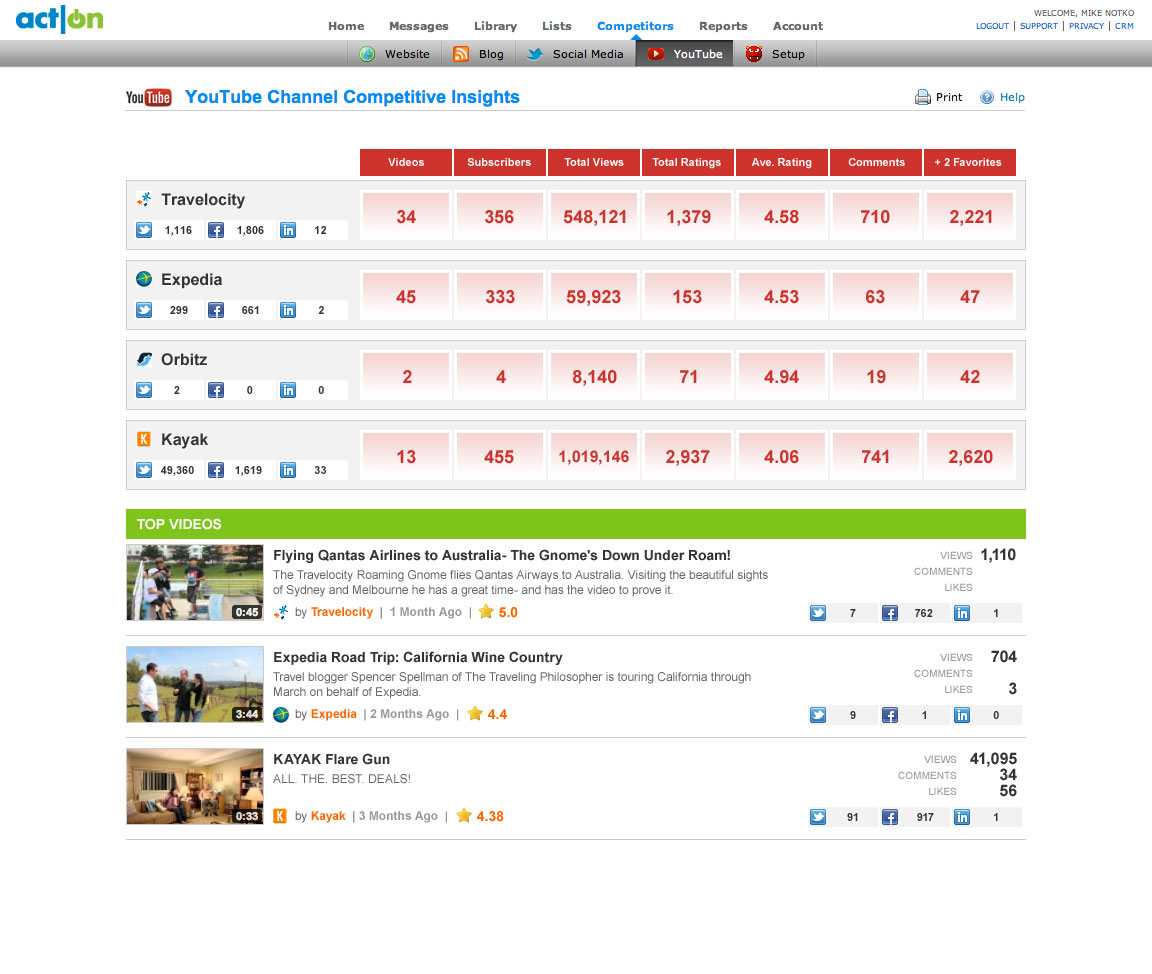Open the Flying Qantas Airlines video title
Viewport: 1152px width, 974px height.
502,555
